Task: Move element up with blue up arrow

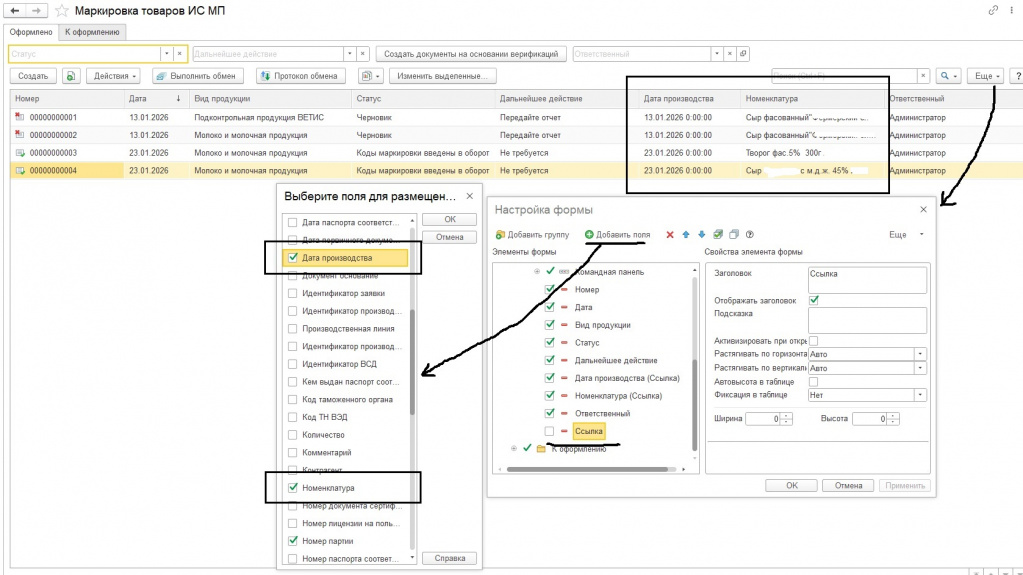Action: (686, 234)
